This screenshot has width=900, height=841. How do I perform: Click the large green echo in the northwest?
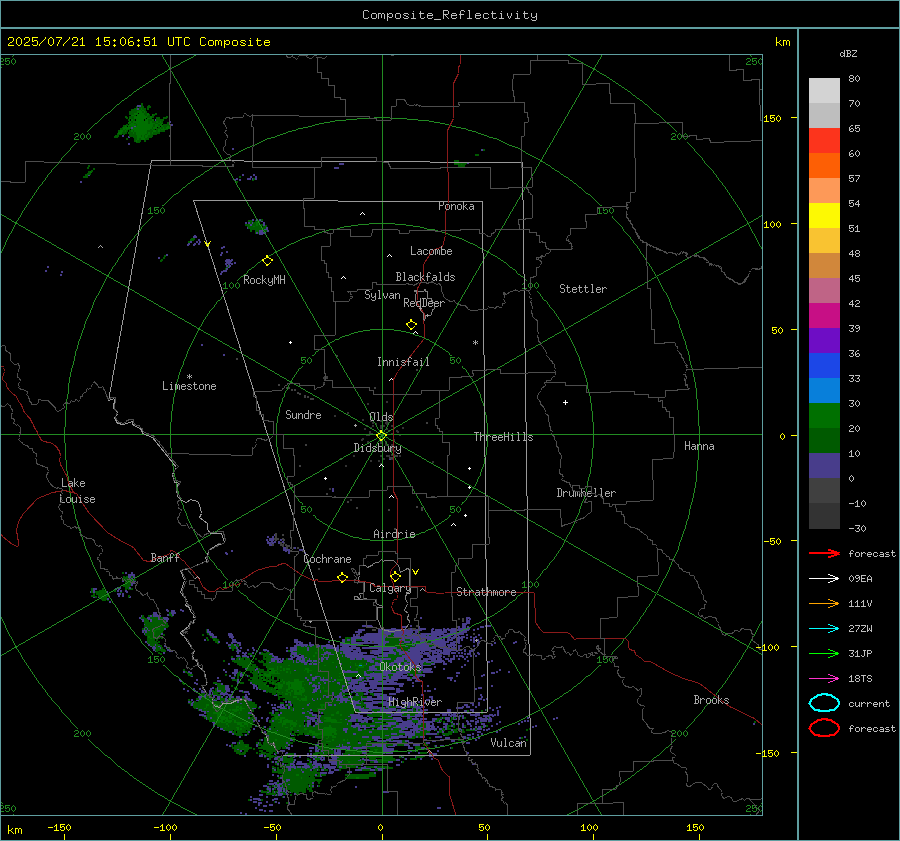[x=141, y=123]
